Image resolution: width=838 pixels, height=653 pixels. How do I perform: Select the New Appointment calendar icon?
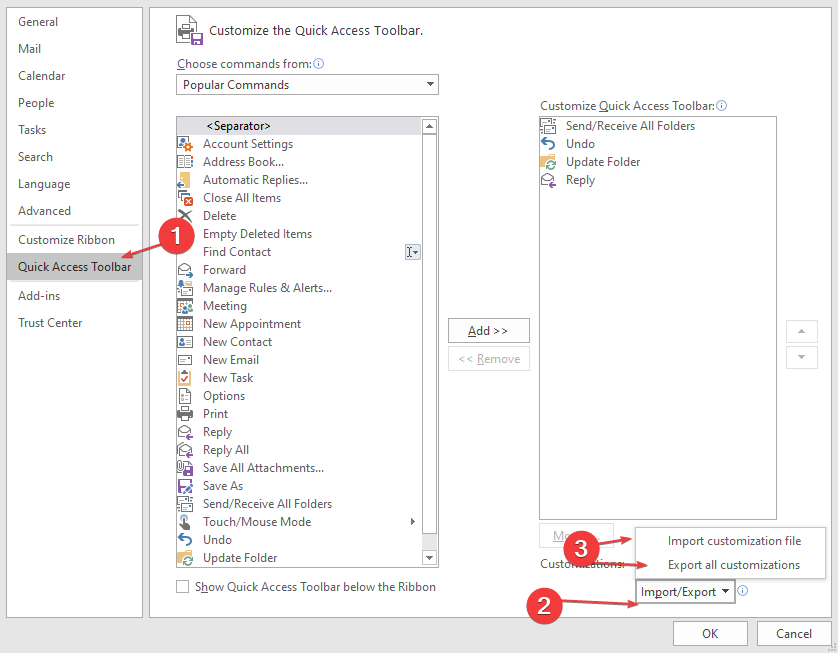coord(185,324)
